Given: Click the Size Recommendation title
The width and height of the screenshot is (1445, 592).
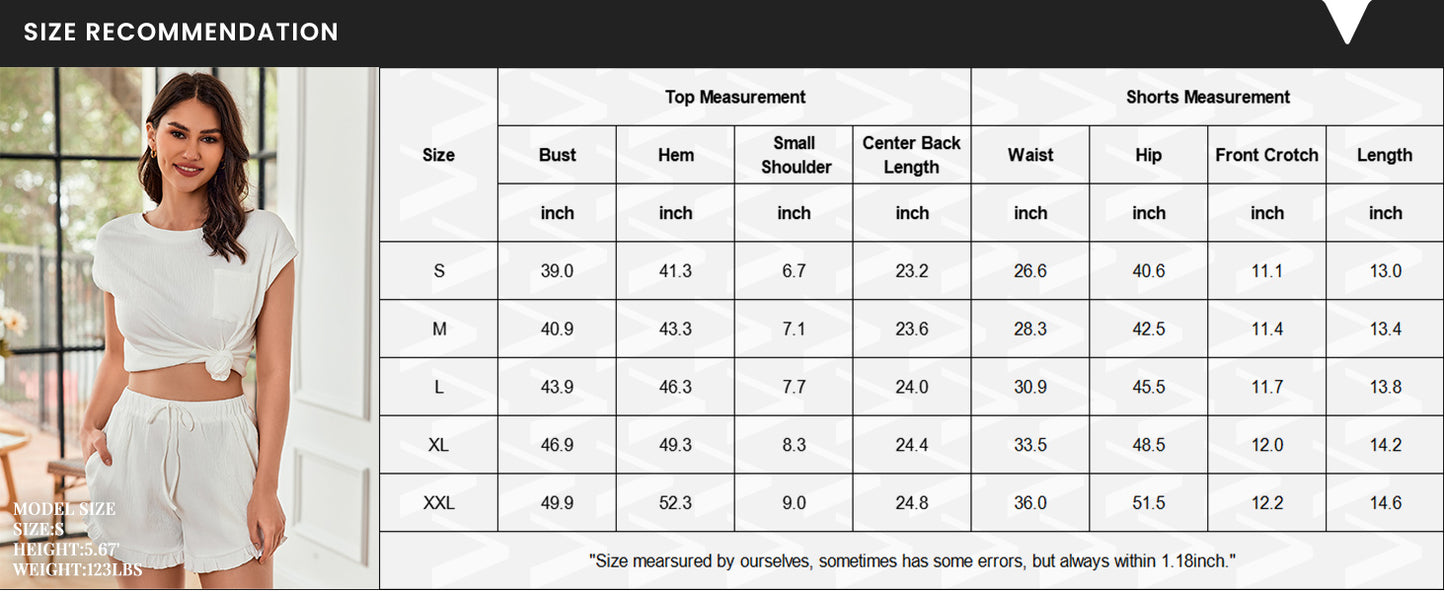Looking at the screenshot, I should pyautogui.click(x=181, y=32).
